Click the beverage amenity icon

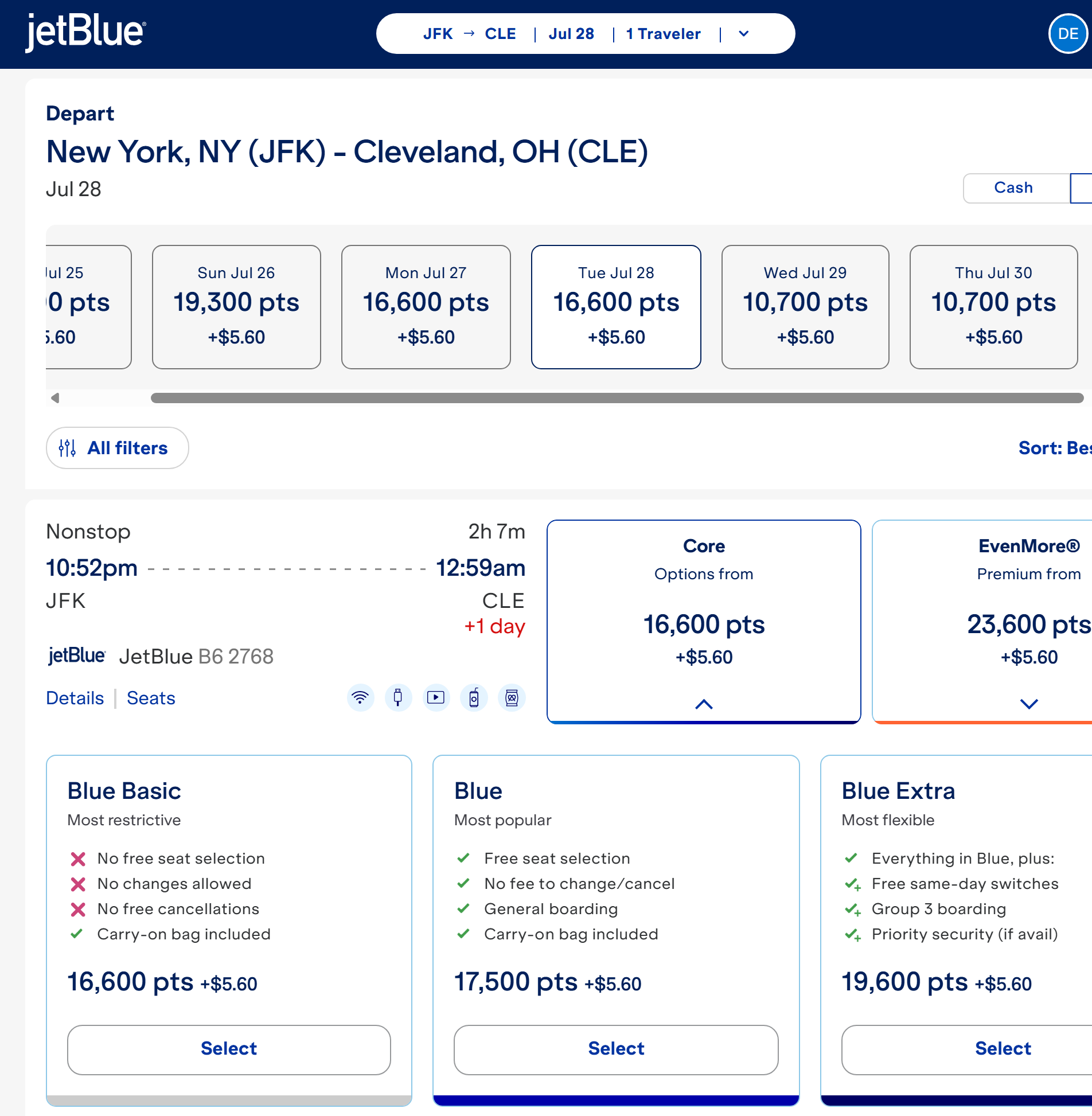tap(474, 697)
